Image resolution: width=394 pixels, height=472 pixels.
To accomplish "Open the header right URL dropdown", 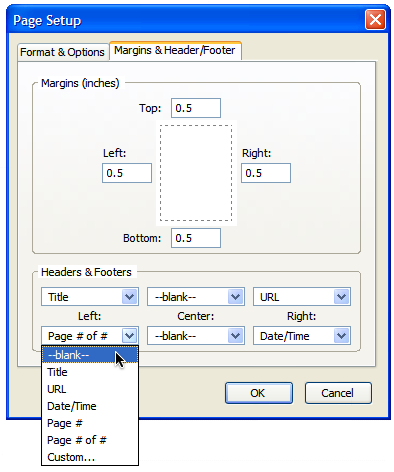I will (x=302, y=297).
